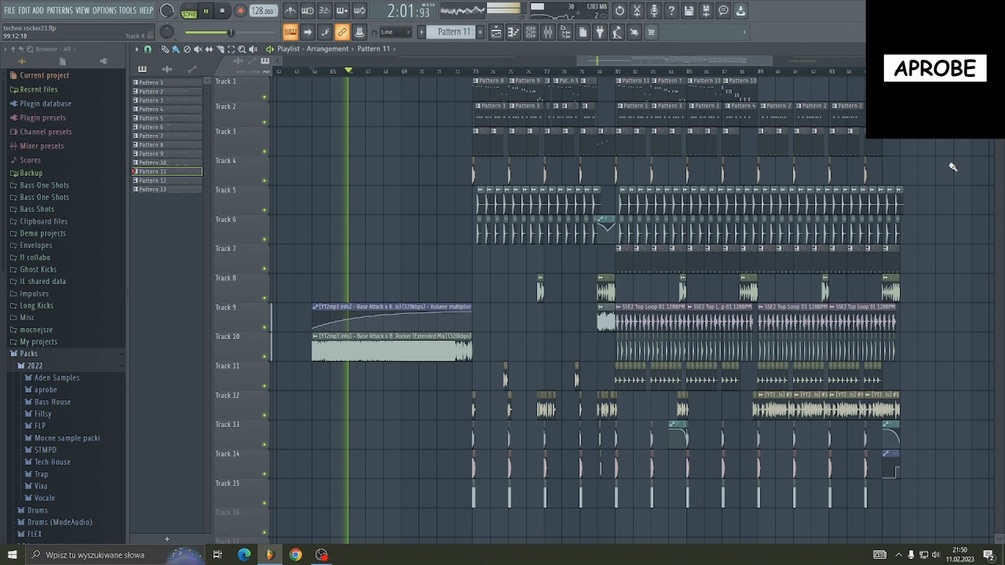Toggle the metronome icon
This screenshot has width=1005, height=565.
(x=290, y=10)
